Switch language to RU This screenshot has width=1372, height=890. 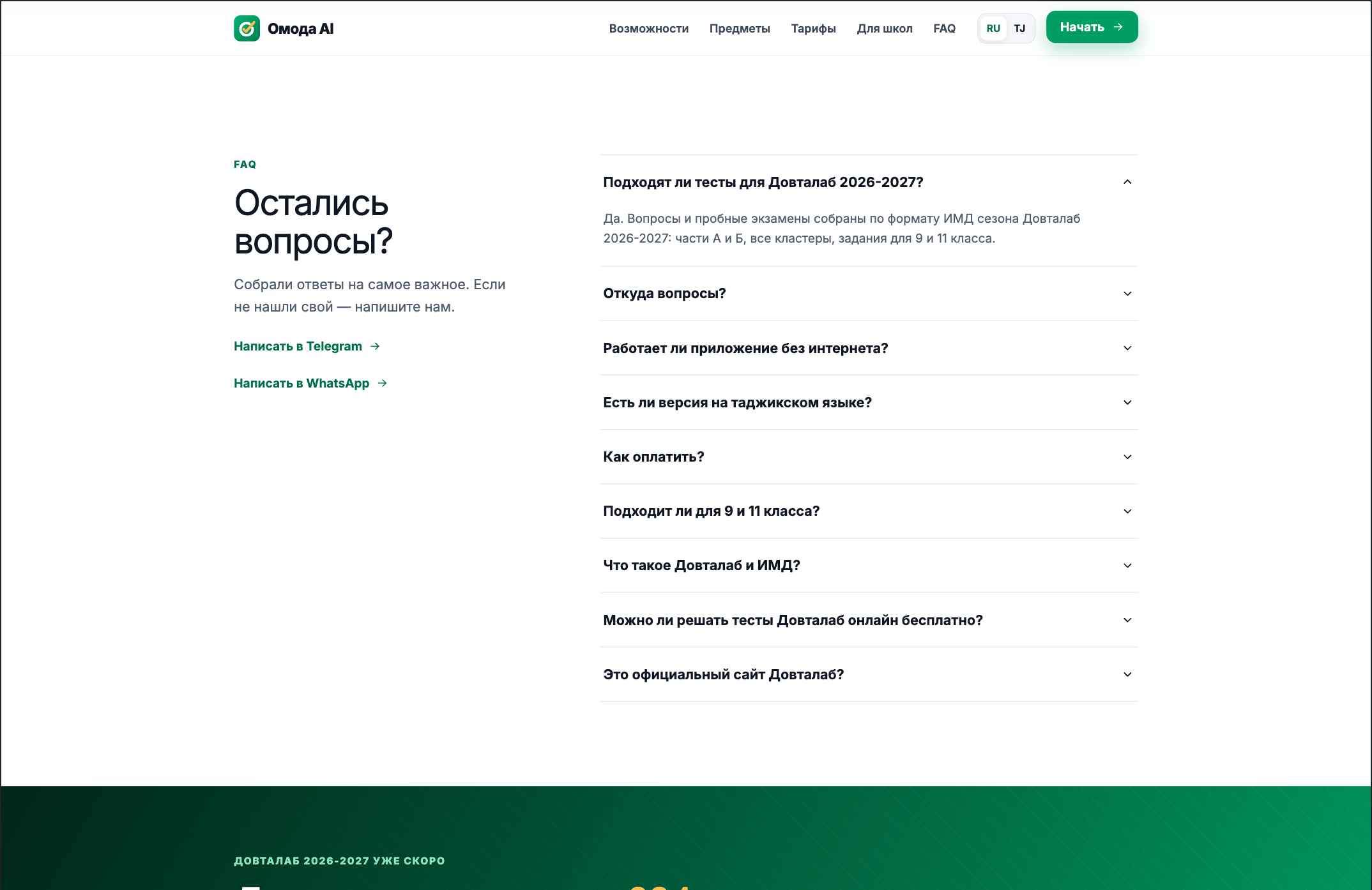pyautogui.click(x=993, y=29)
